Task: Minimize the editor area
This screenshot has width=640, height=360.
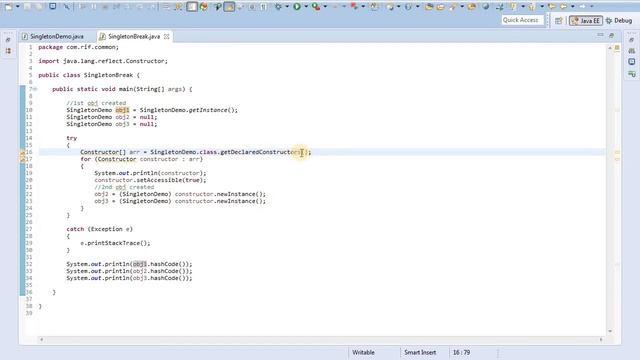Action: [600, 36]
